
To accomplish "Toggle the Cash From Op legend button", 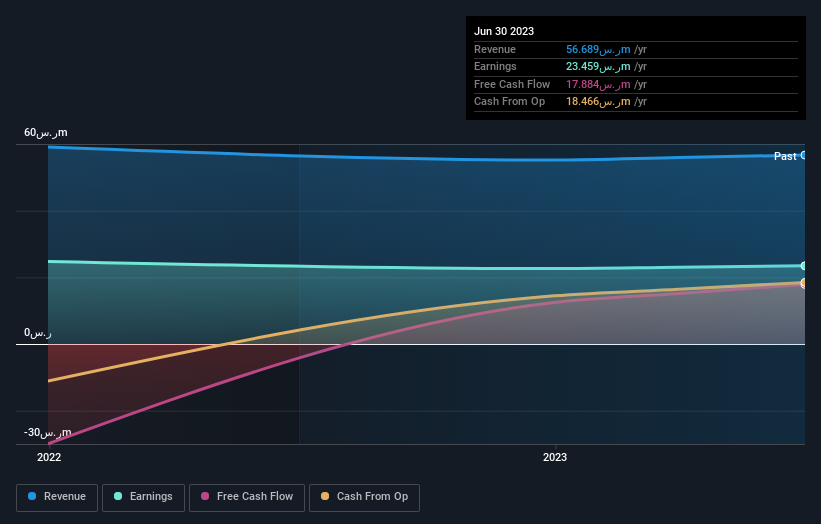I will pos(364,497).
